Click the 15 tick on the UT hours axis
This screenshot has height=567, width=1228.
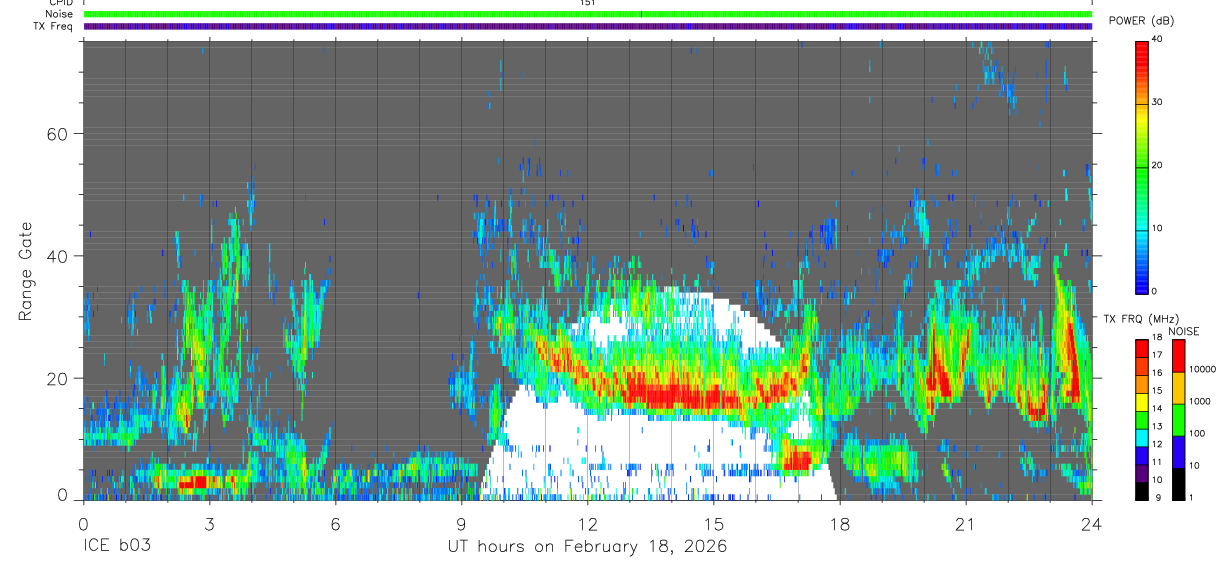(x=713, y=524)
